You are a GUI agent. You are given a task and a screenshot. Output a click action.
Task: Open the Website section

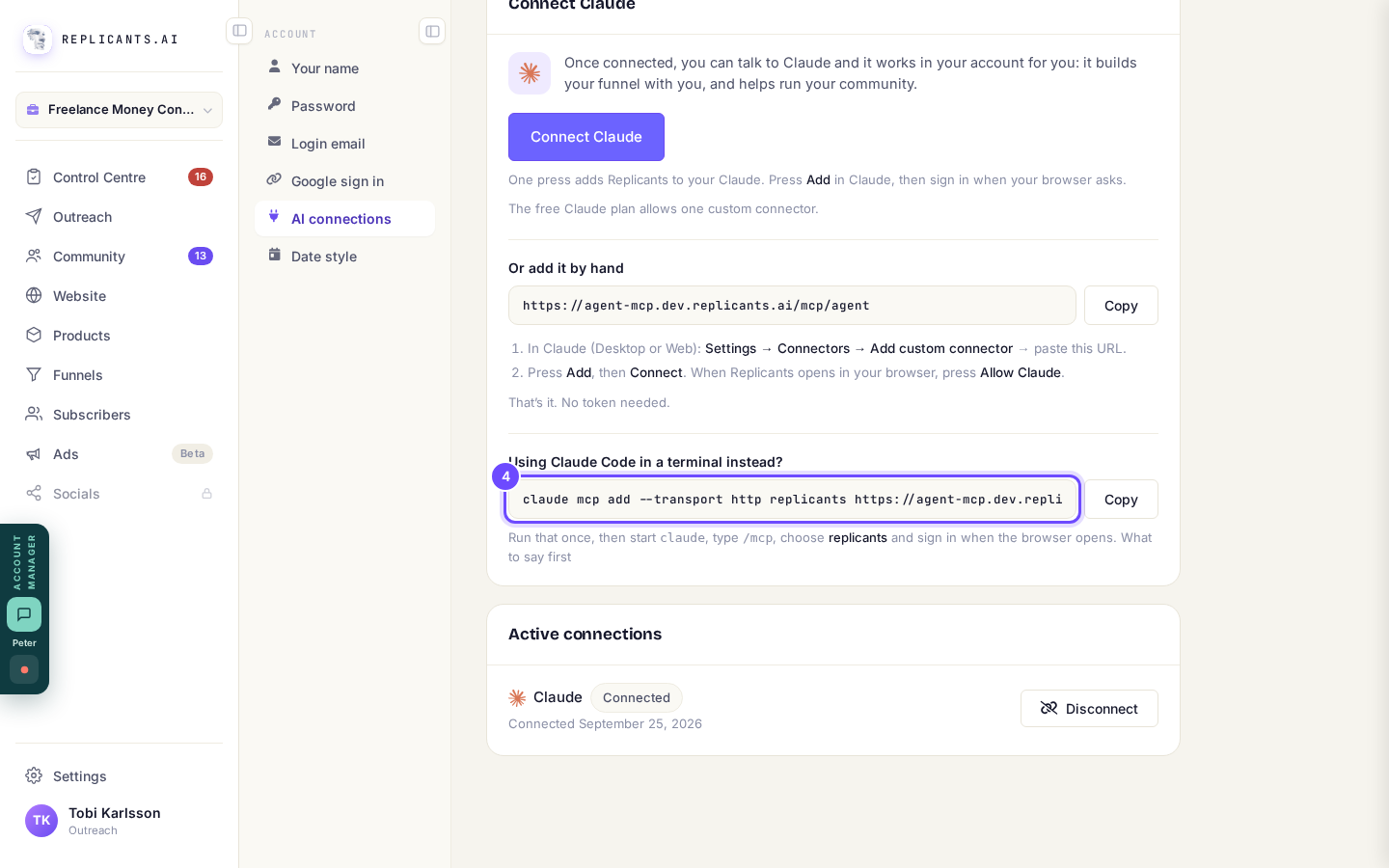[x=119, y=295]
